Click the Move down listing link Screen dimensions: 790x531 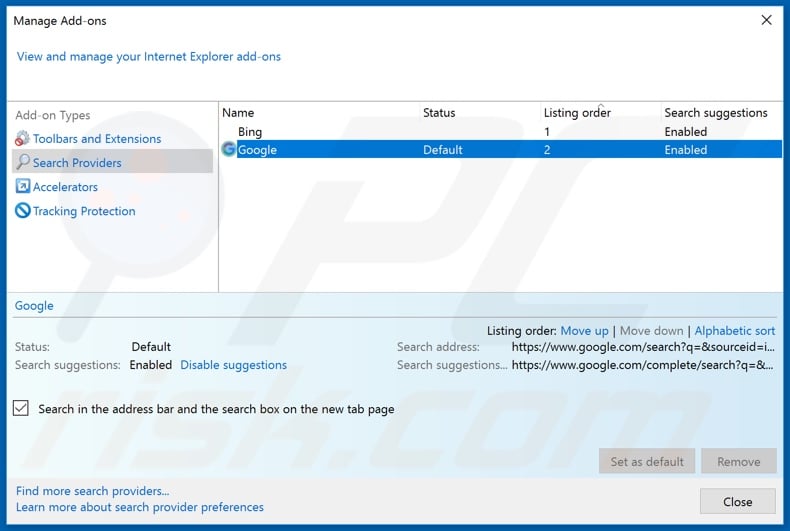point(651,331)
